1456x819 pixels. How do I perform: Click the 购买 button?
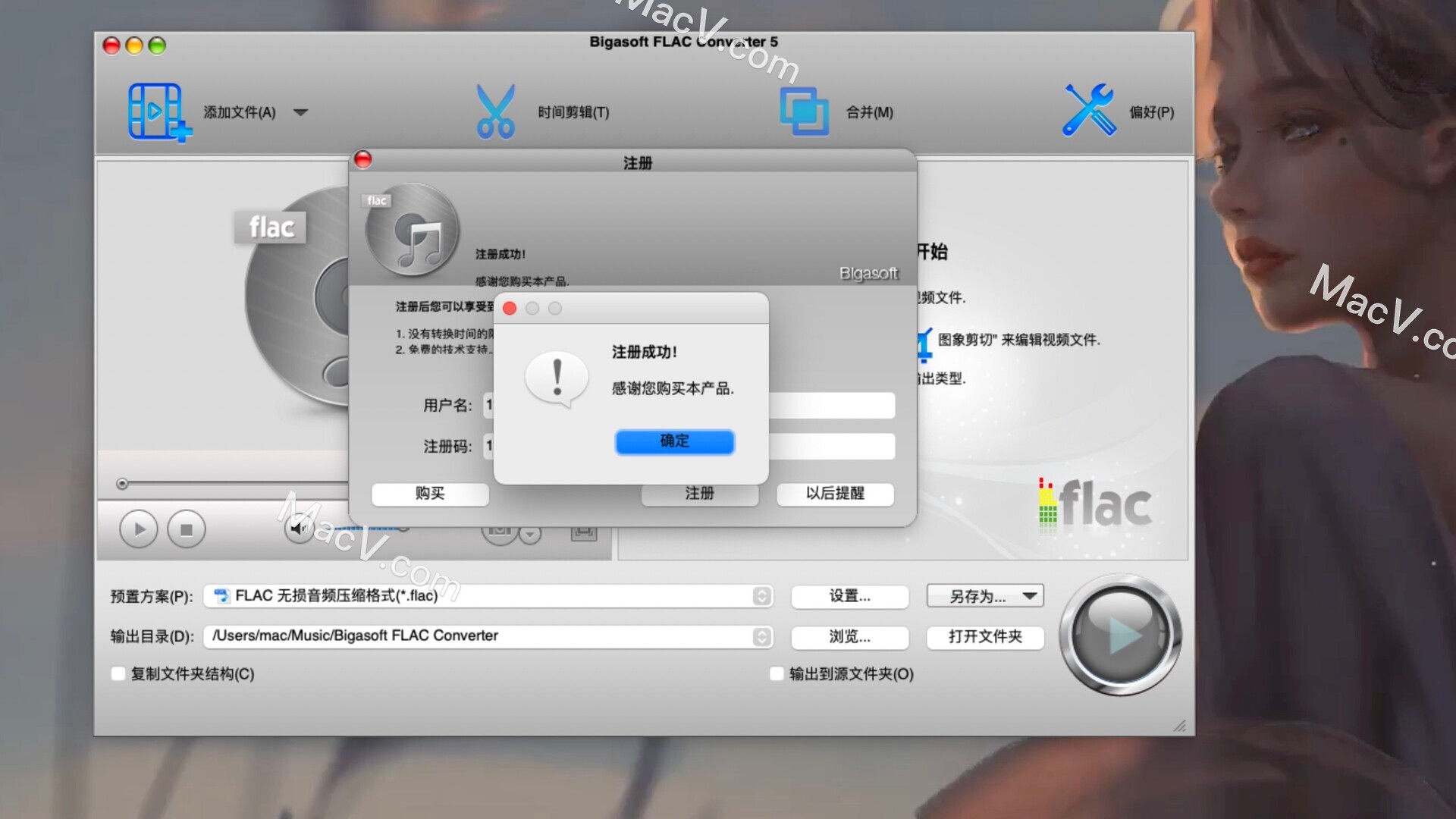pyautogui.click(x=430, y=494)
